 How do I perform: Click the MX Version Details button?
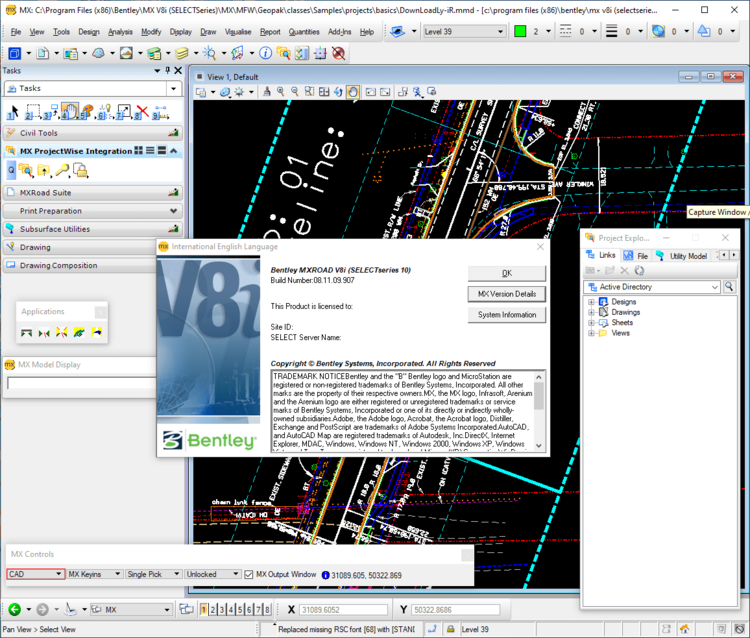(x=506, y=294)
